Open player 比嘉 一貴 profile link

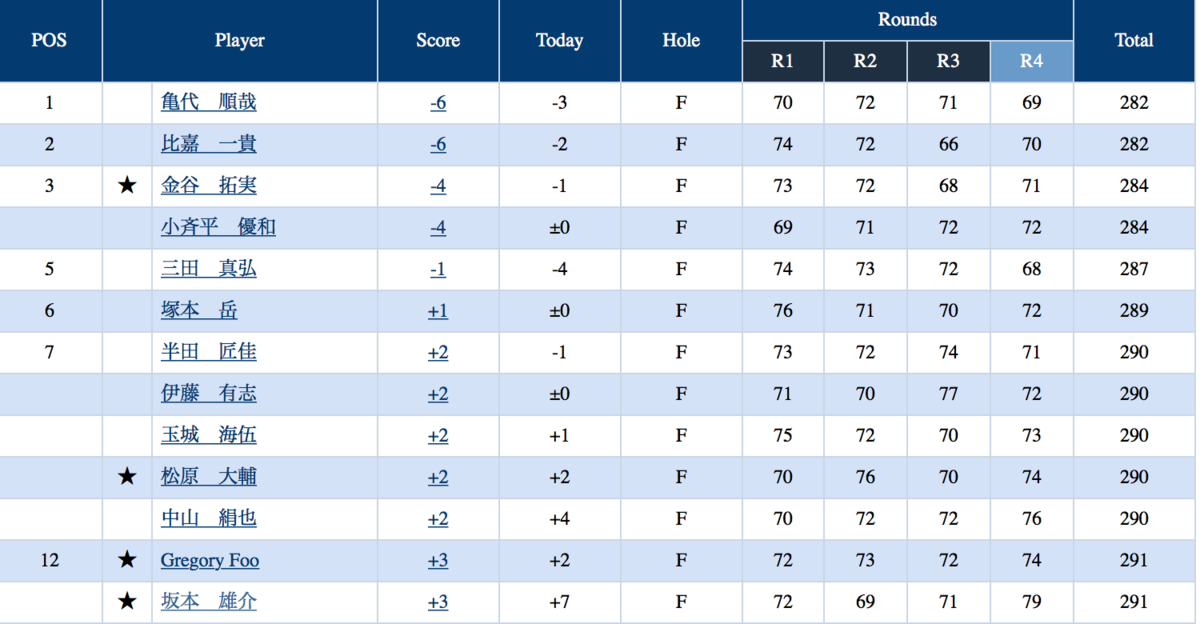[x=209, y=144]
